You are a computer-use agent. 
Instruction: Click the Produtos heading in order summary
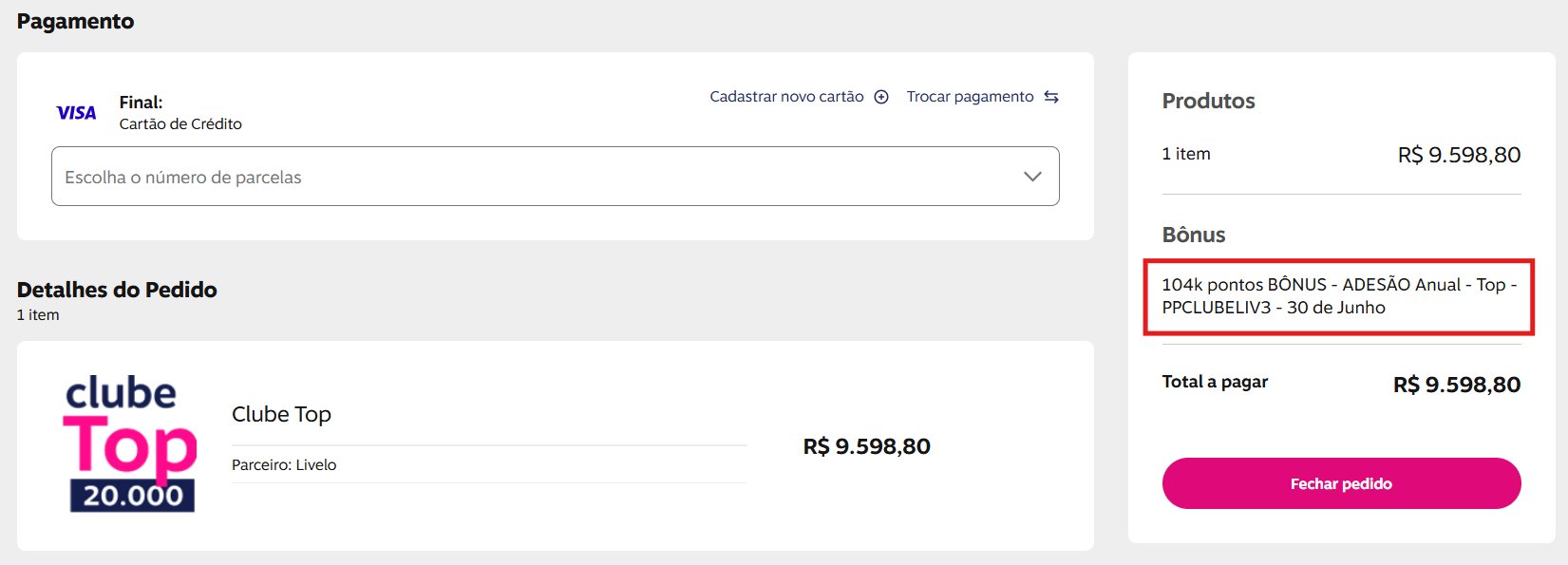click(x=1208, y=101)
